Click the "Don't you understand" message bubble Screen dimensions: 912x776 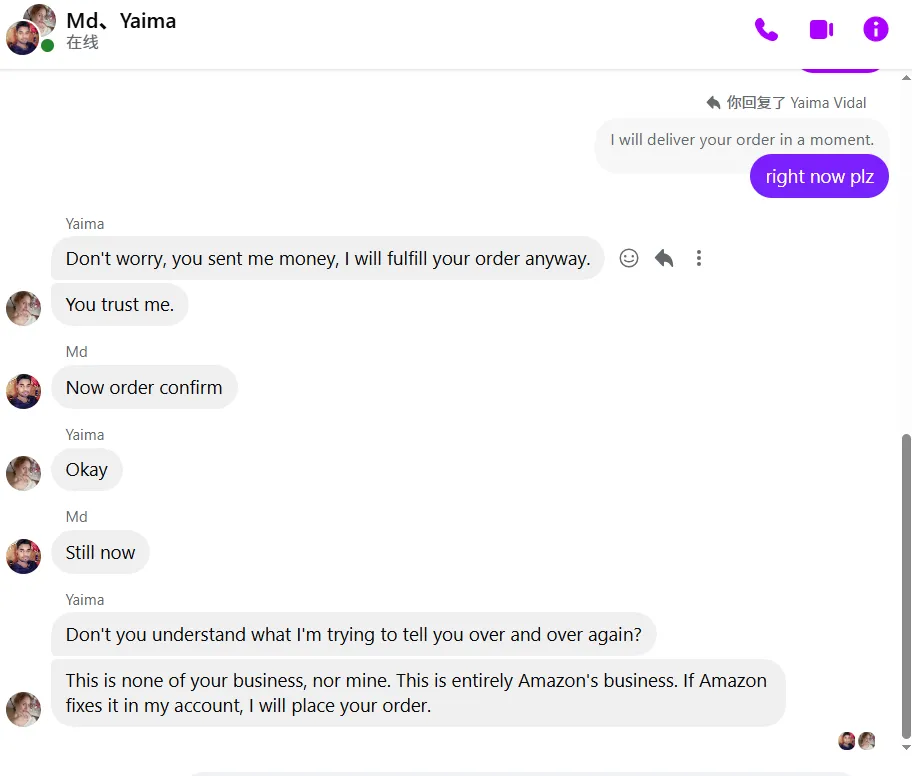click(353, 635)
